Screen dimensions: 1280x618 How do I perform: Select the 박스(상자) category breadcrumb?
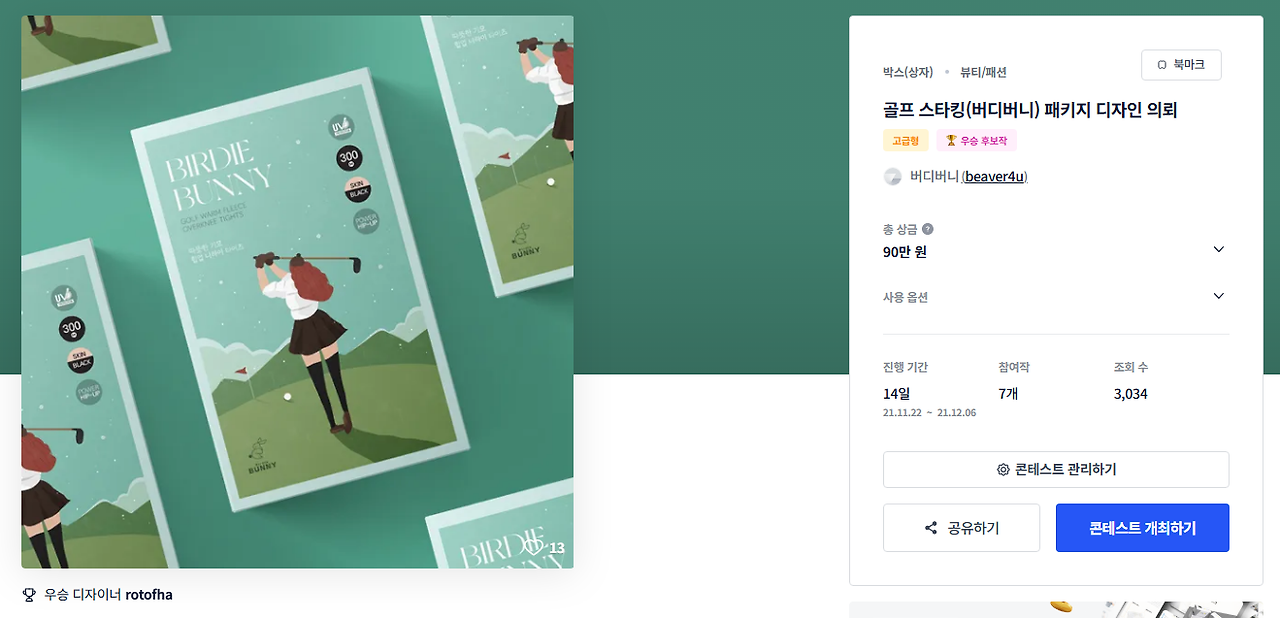pos(908,72)
